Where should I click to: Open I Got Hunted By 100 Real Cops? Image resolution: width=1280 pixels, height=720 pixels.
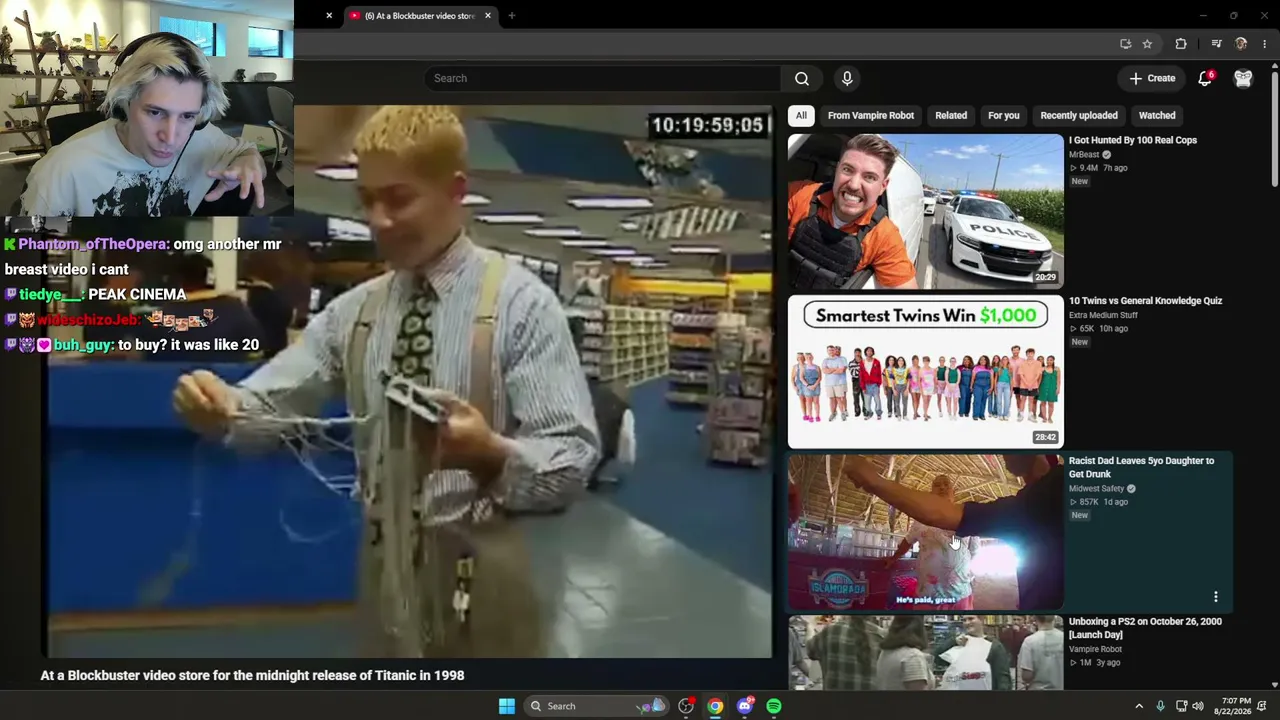pyautogui.click(x=1133, y=141)
